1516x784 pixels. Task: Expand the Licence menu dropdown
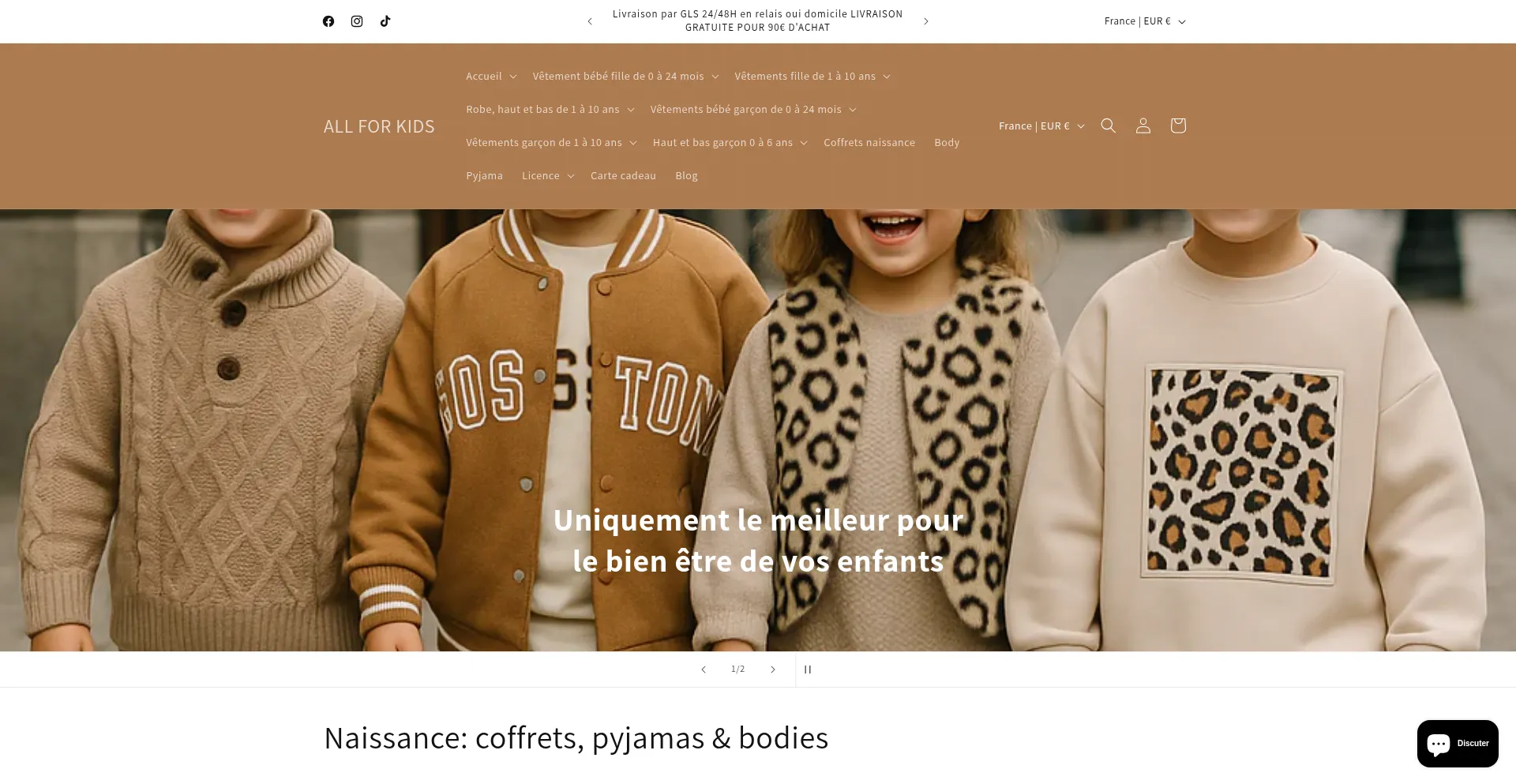(547, 176)
